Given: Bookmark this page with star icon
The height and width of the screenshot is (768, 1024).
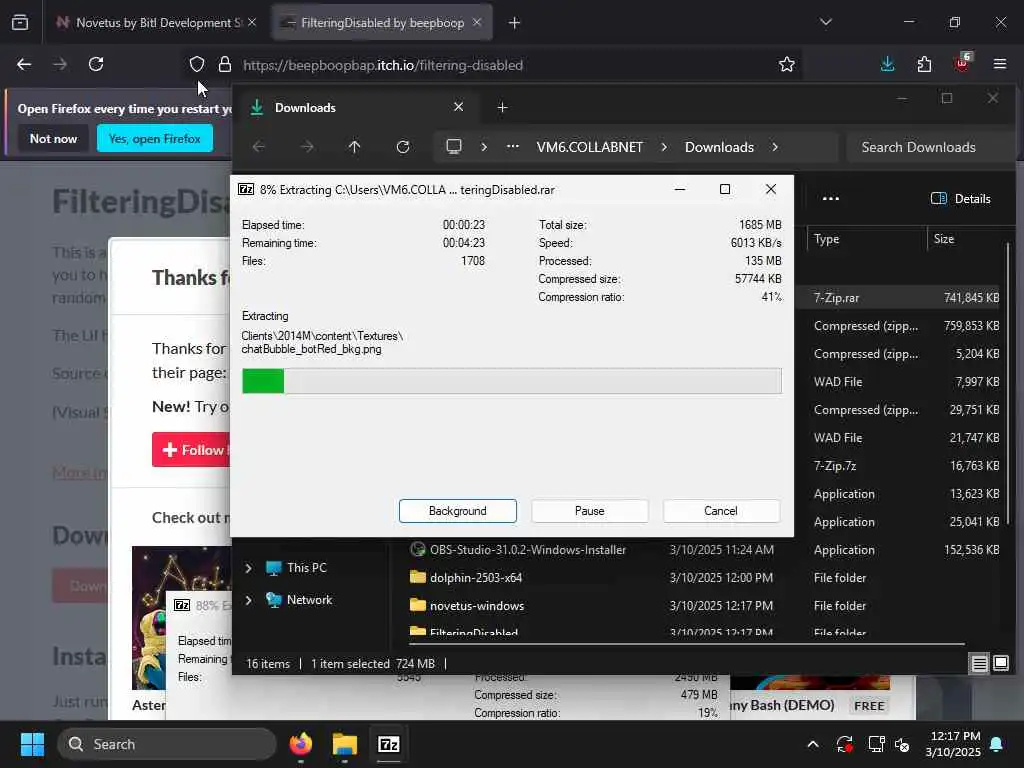Looking at the screenshot, I should point(787,65).
